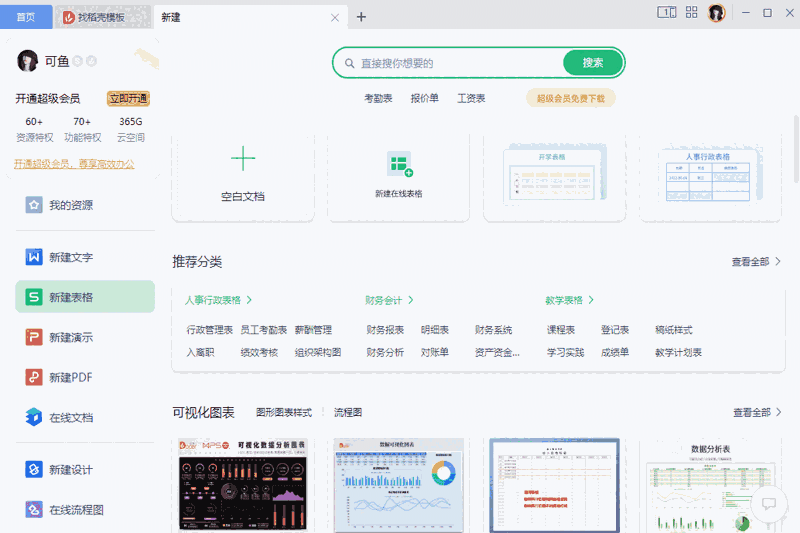
Task: Open the blue-bordered table template with red text
Action: [x=555, y=485]
